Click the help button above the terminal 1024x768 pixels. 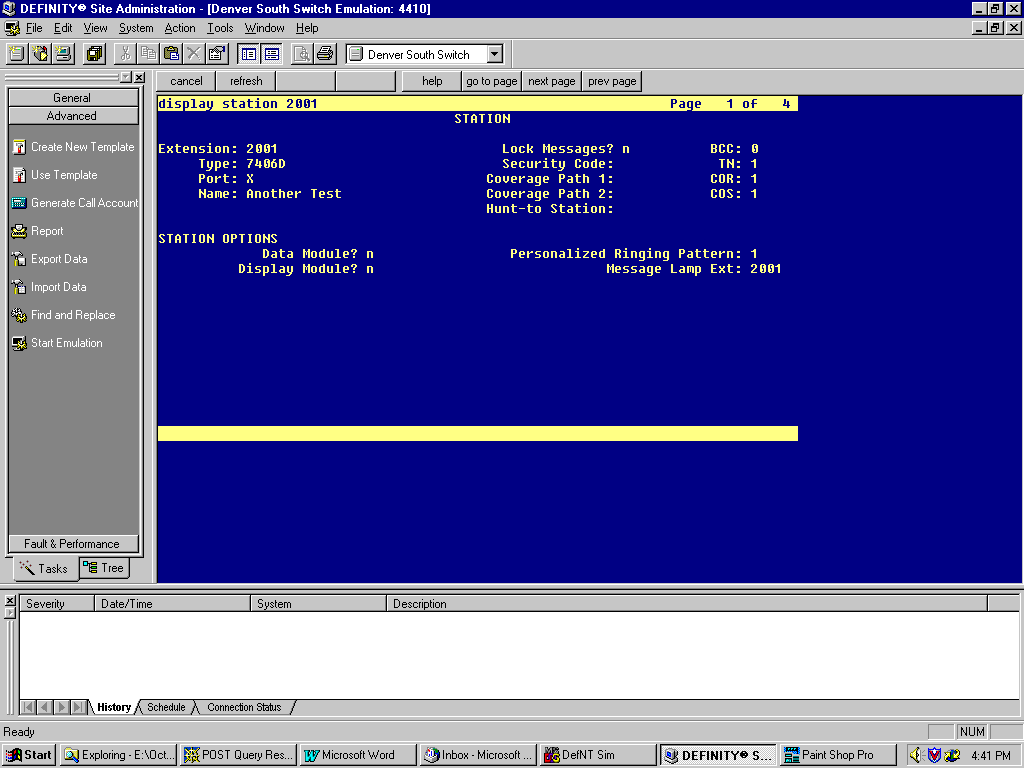pyautogui.click(x=432, y=81)
